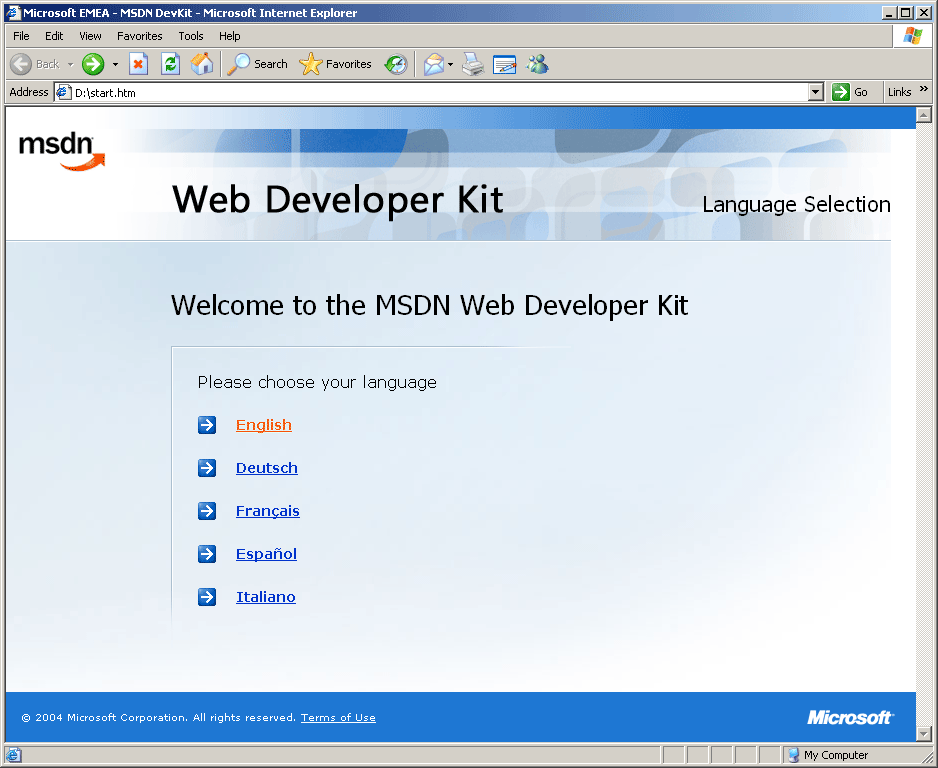Click the 'Web Developer Kit' banner title
This screenshot has width=938, height=768.
(x=337, y=199)
